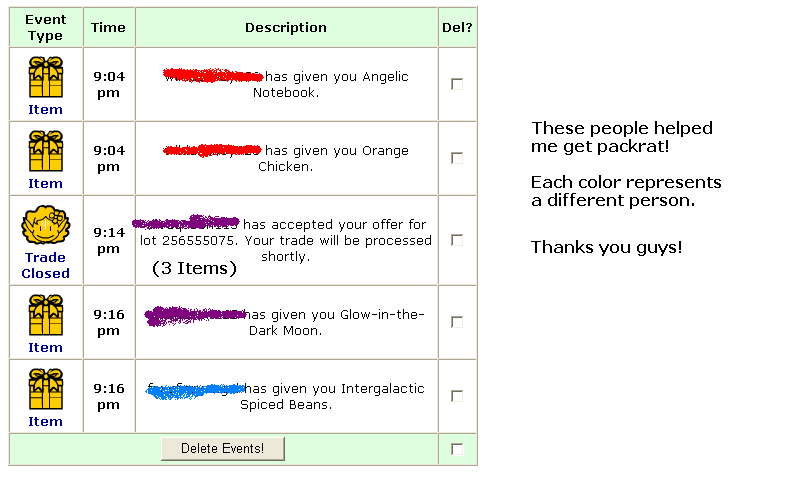The image size is (800, 500).
Task: Click gift icon for Angelic Notebook event
Action: coord(46,77)
